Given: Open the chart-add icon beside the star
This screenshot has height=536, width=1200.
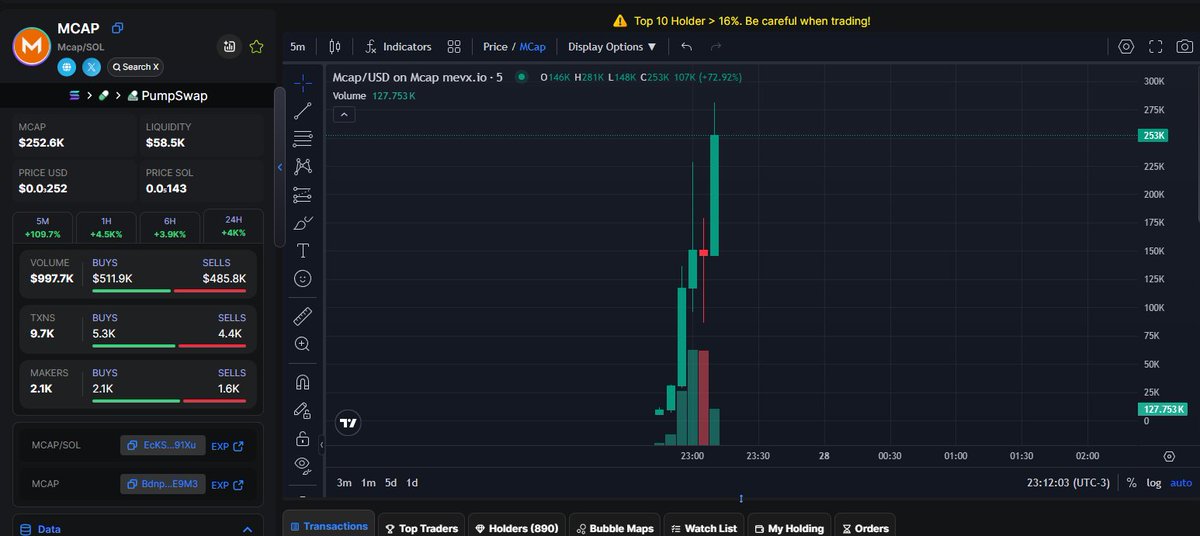Looking at the screenshot, I should [230, 46].
